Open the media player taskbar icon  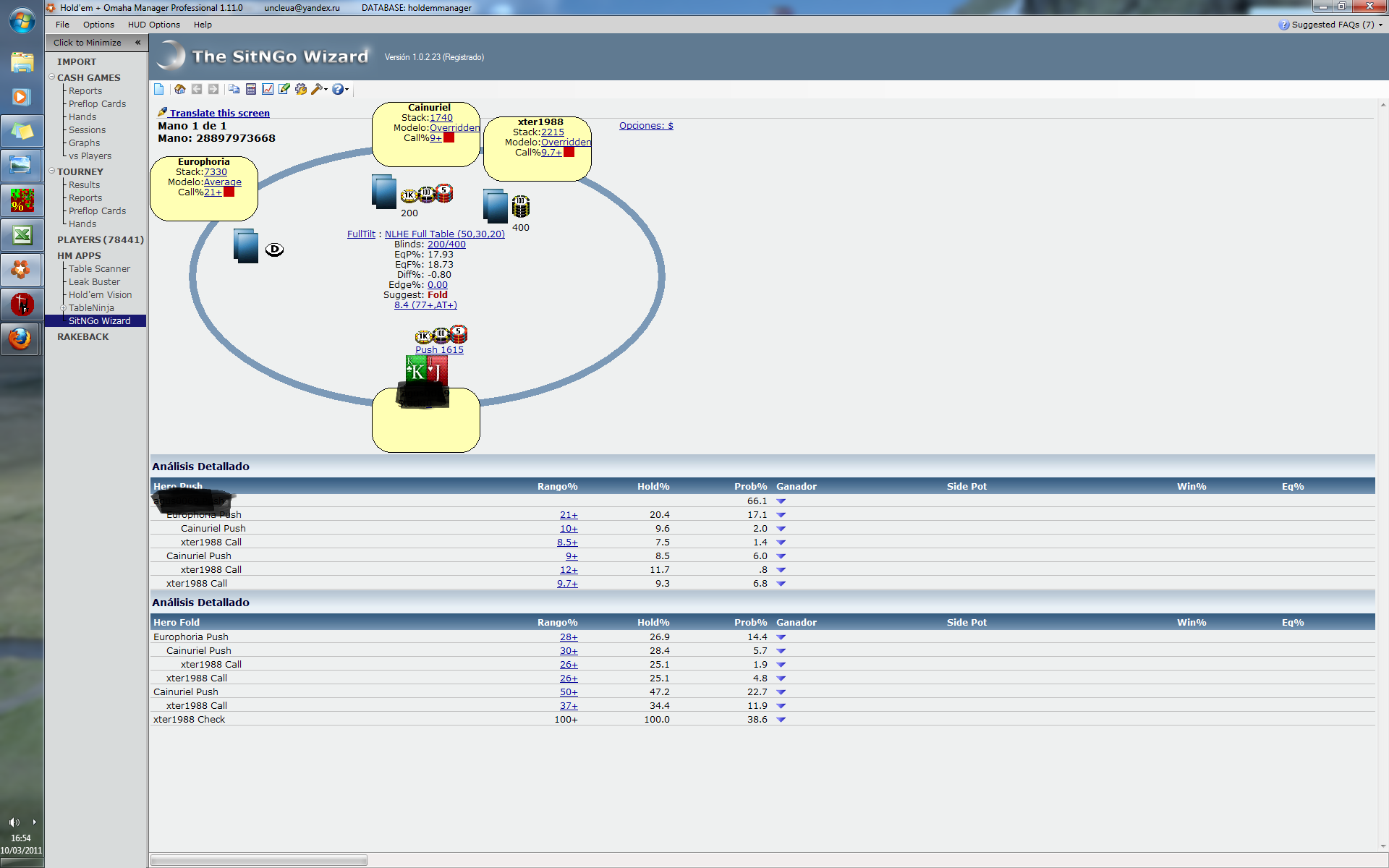coord(22,97)
